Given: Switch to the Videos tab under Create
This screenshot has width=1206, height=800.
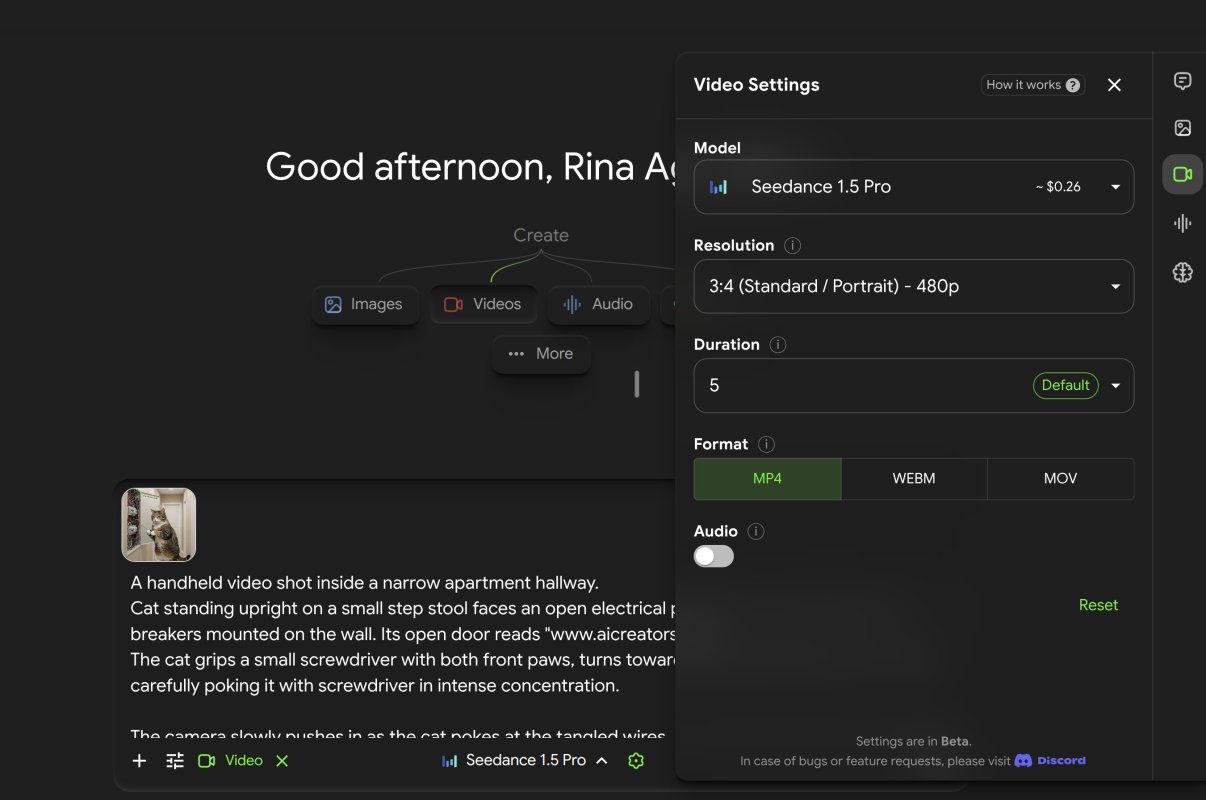Looking at the screenshot, I should tap(483, 304).
